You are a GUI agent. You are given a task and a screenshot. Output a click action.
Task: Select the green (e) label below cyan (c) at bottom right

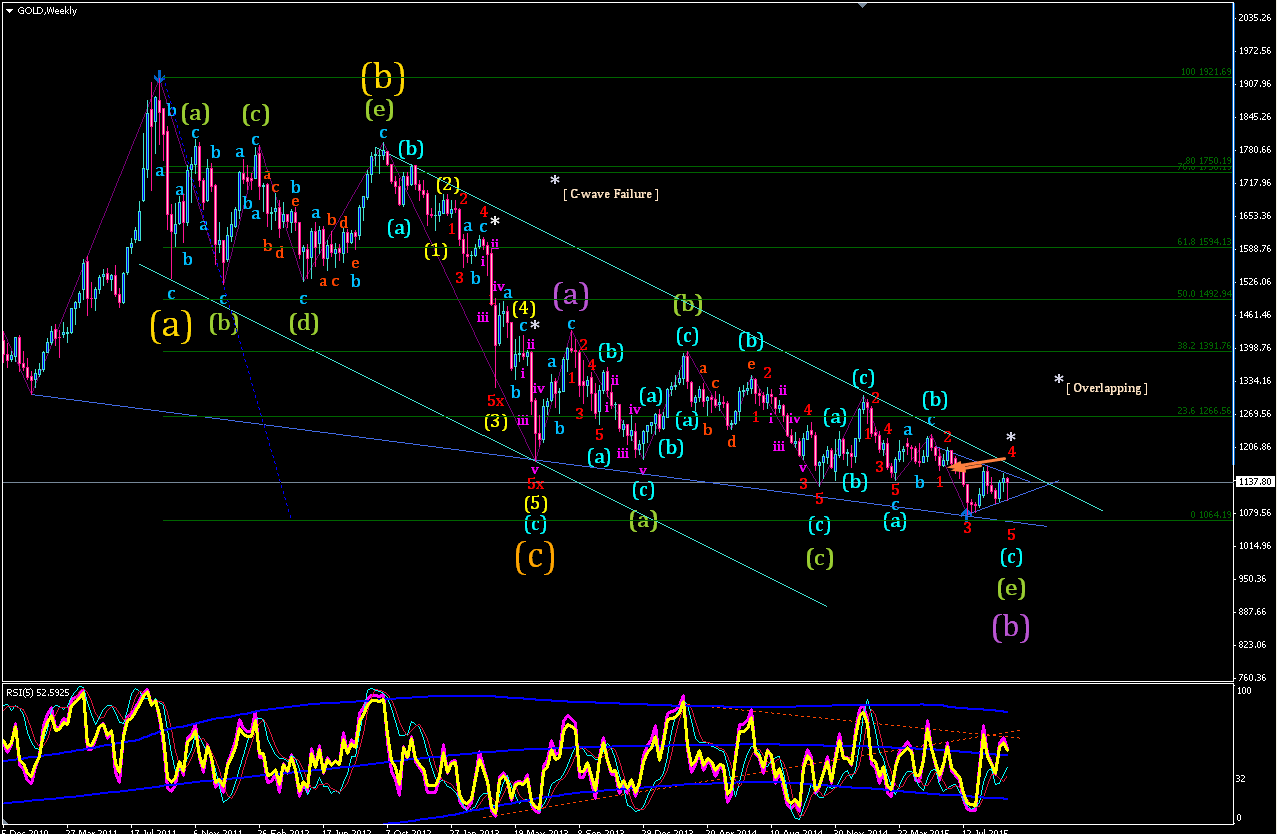(x=1011, y=587)
